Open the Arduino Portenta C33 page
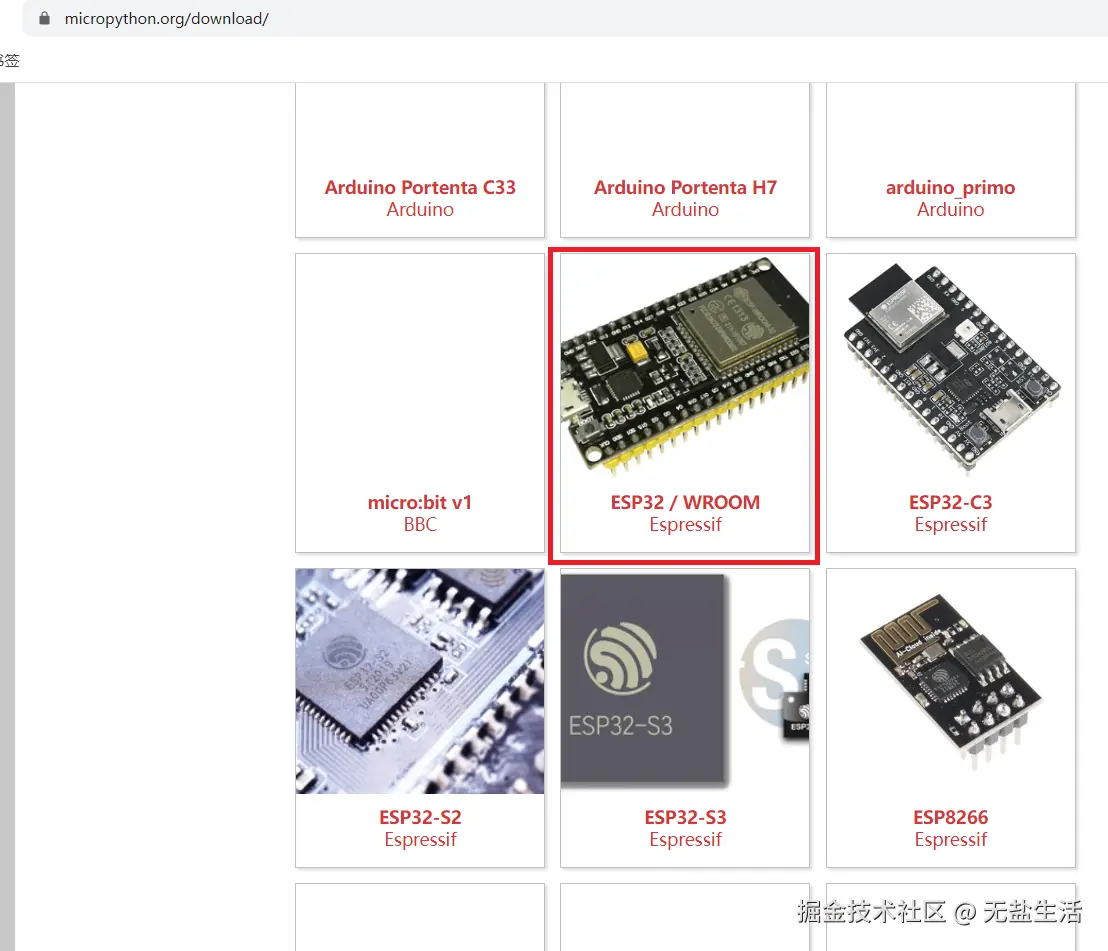The width and height of the screenshot is (1108, 951). pos(420,187)
